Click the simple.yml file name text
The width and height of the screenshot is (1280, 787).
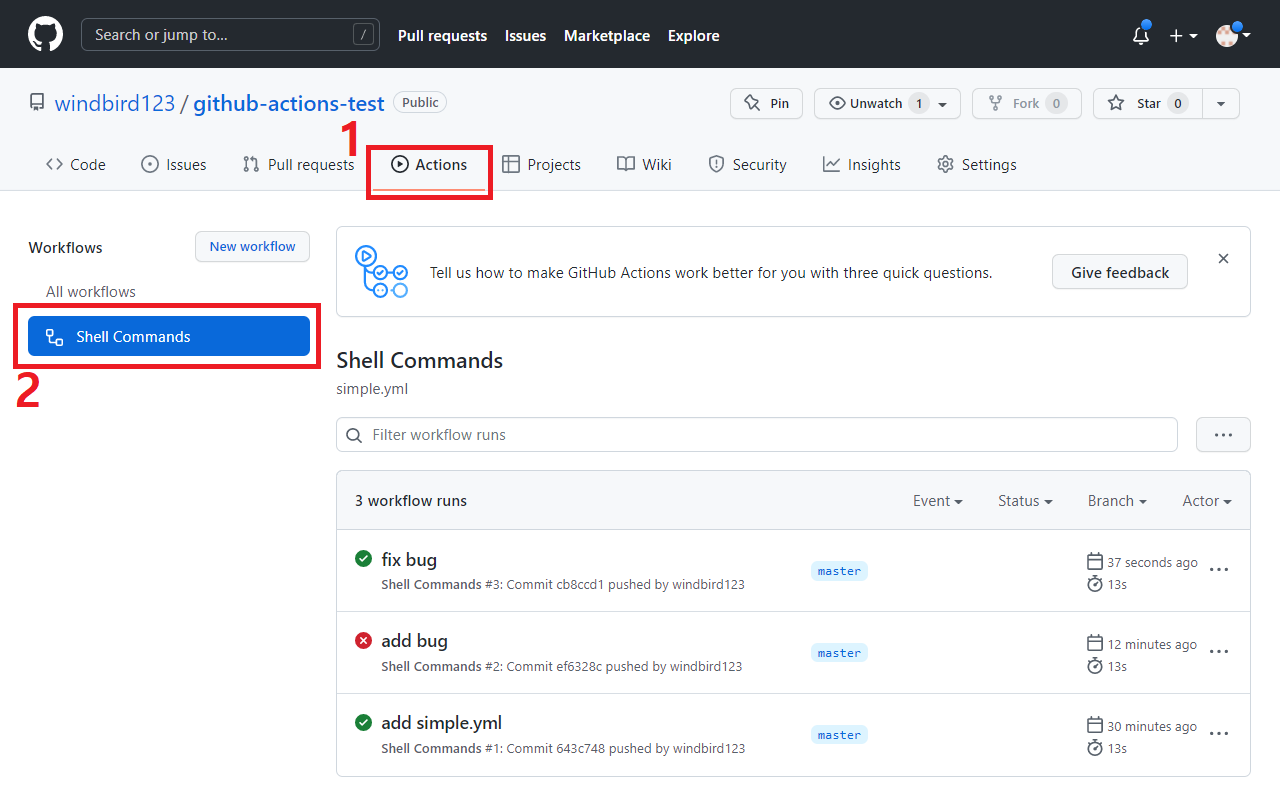click(372, 388)
